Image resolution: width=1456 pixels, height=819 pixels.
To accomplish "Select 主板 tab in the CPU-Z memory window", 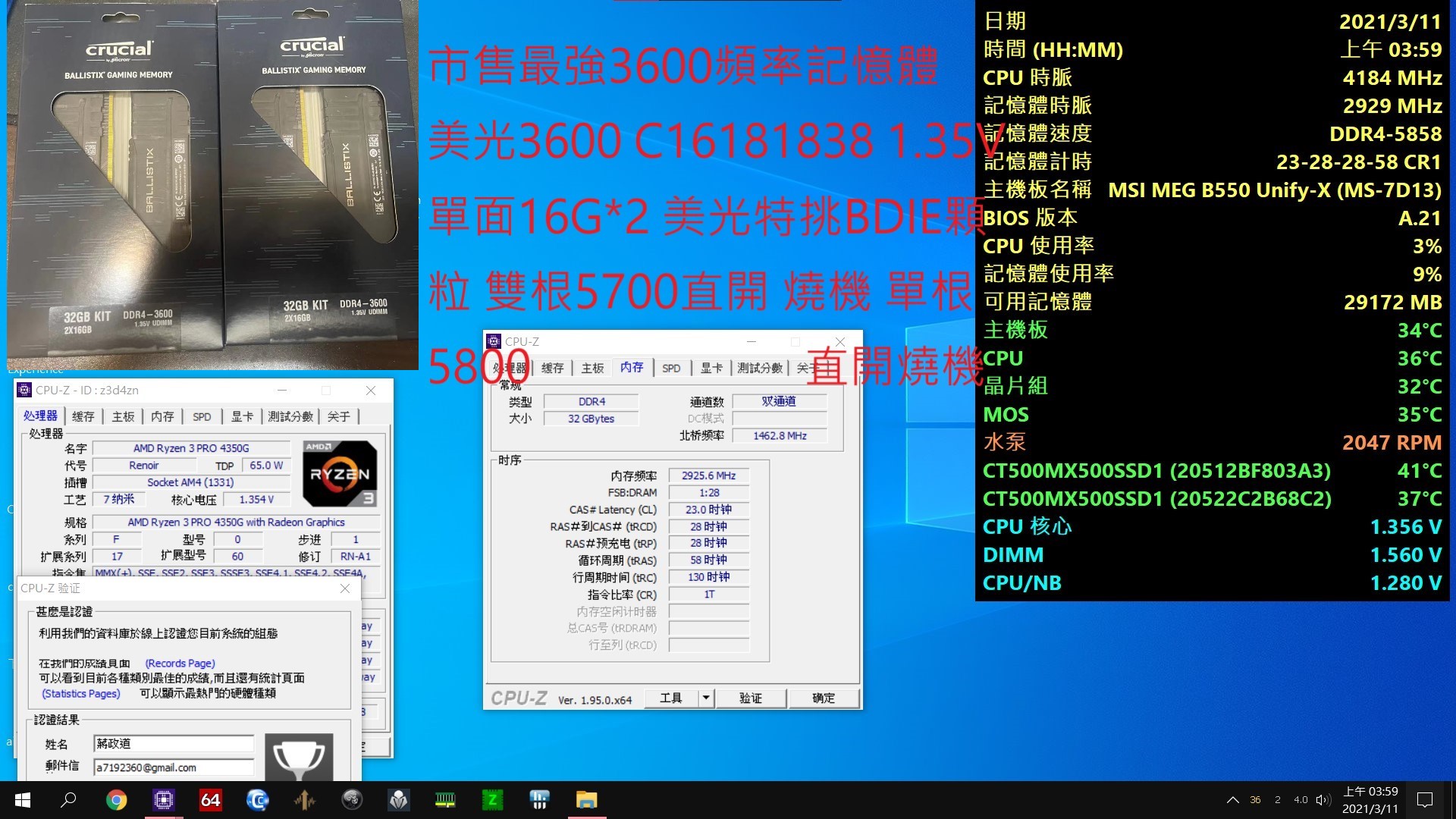I will pos(592,368).
